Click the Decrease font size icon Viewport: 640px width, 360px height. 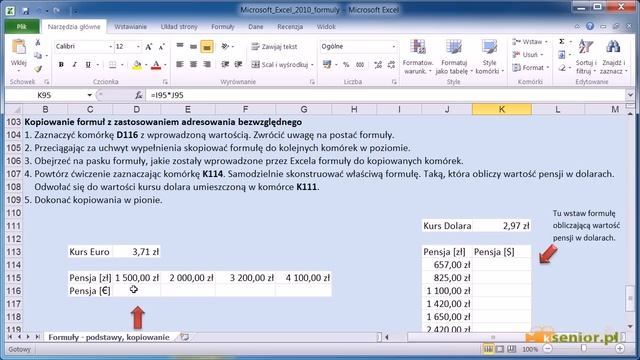pyautogui.click(x=162, y=47)
